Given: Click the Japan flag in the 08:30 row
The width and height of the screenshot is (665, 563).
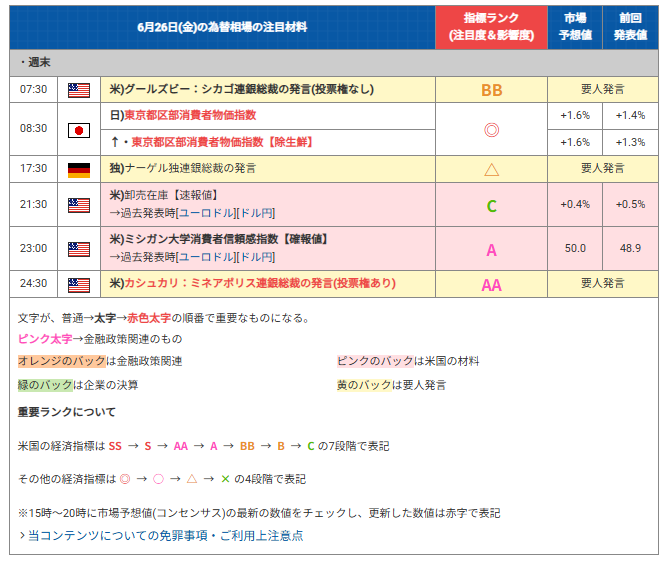Looking at the screenshot, I should coord(79,130).
